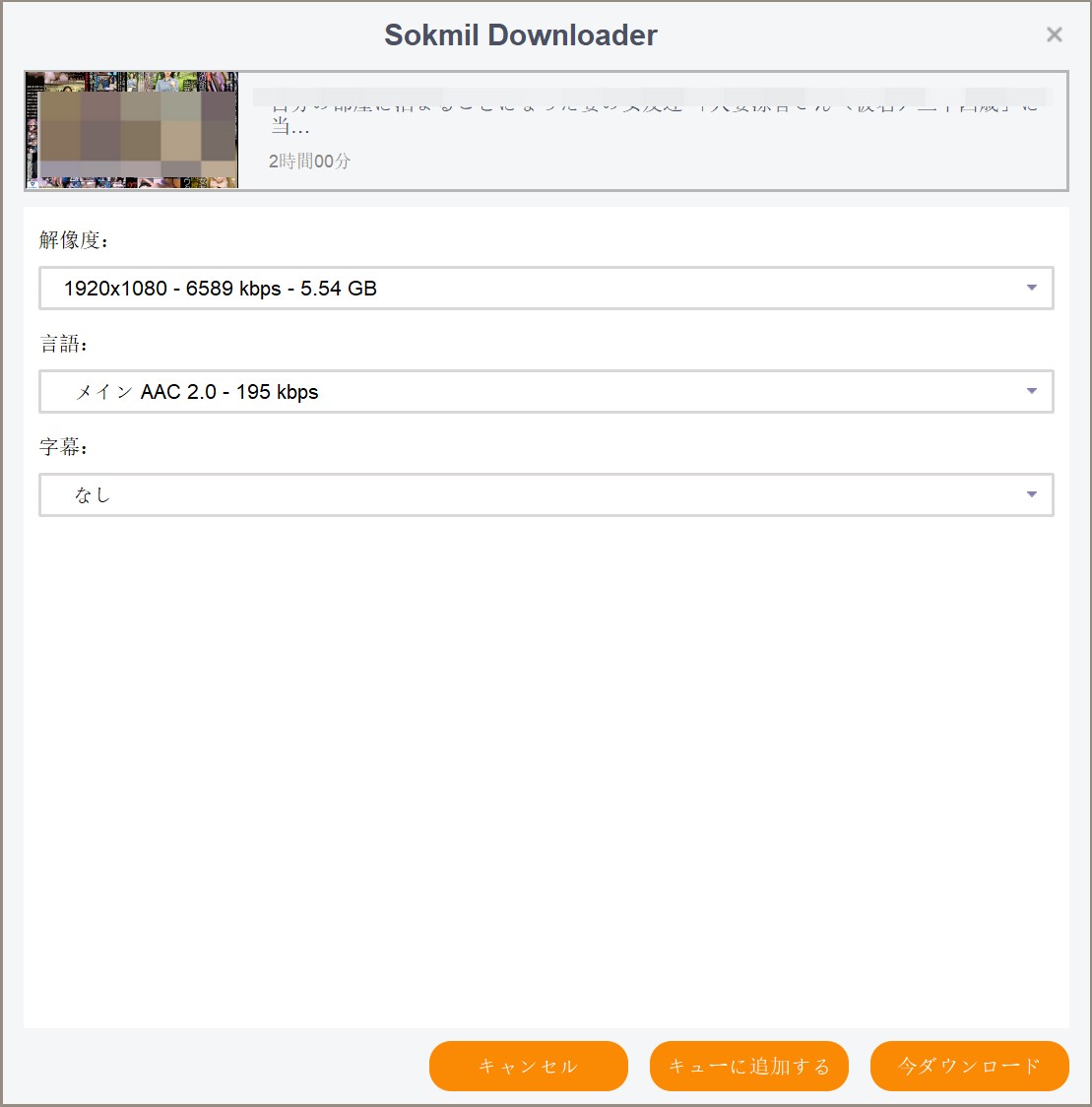Viewport: 1092px width, 1107px height.
Task: Click the 解像度 label
Action: pos(74,240)
